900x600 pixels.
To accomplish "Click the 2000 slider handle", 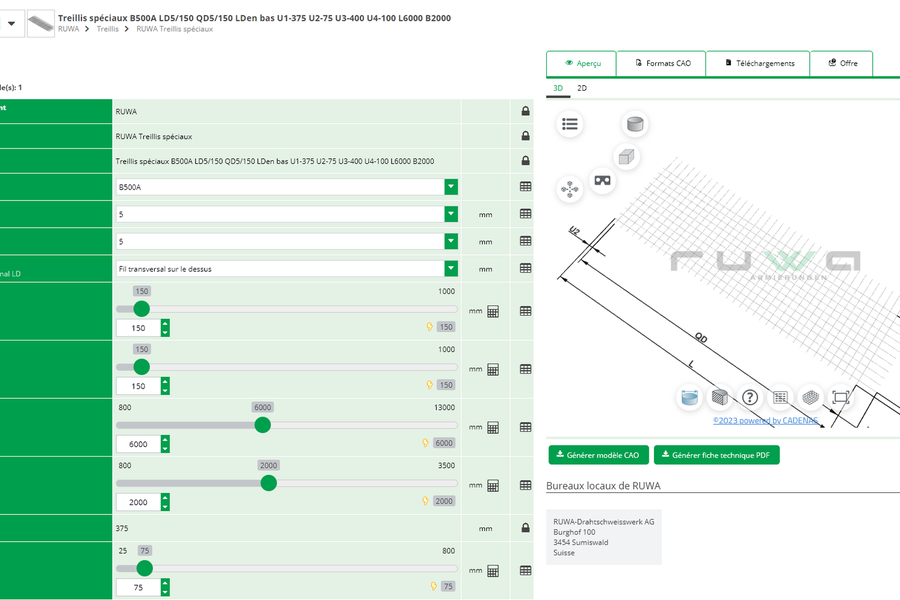I will click(x=268, y=483).
